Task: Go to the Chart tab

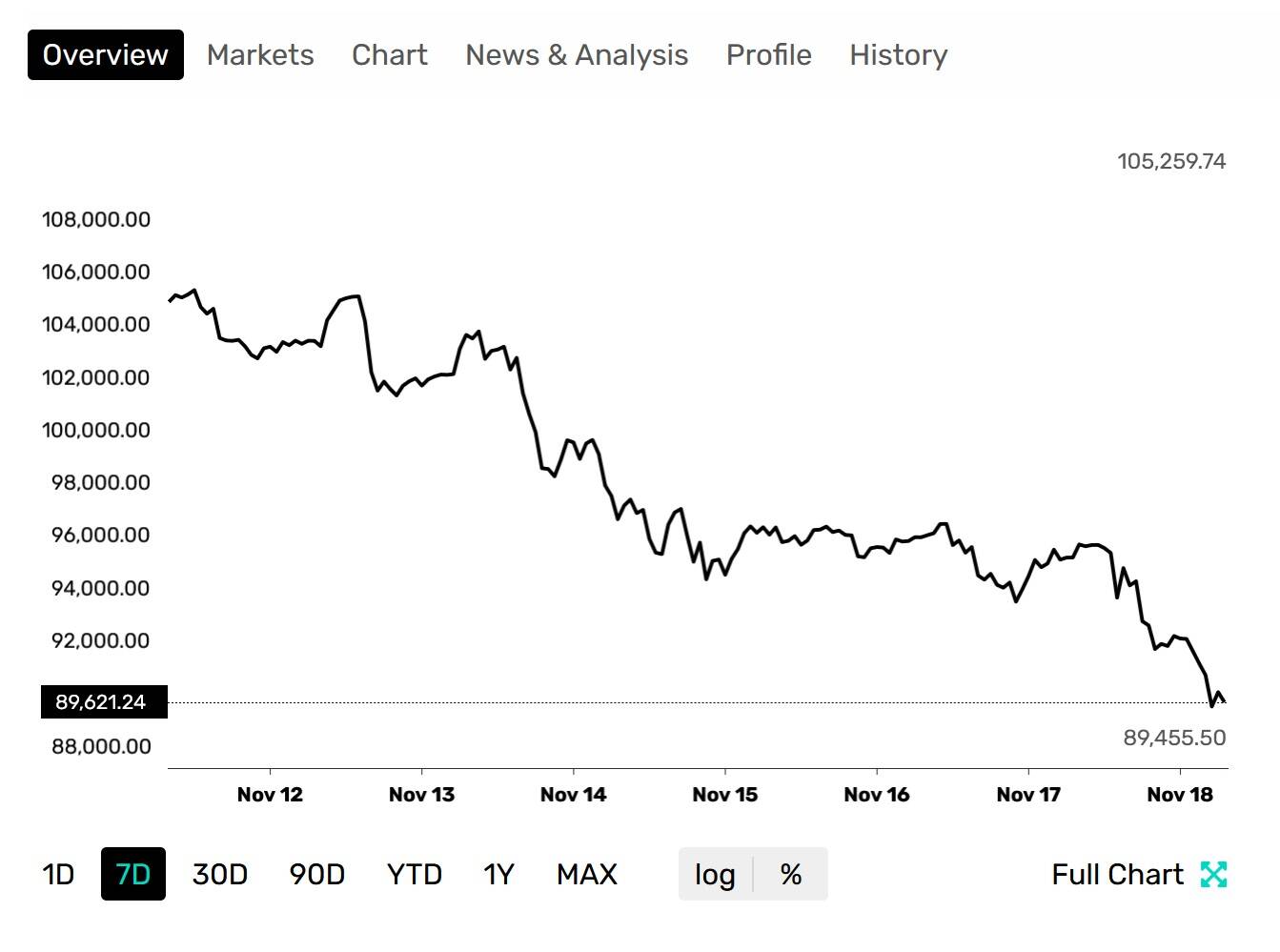Action: (x=390, y=55)
